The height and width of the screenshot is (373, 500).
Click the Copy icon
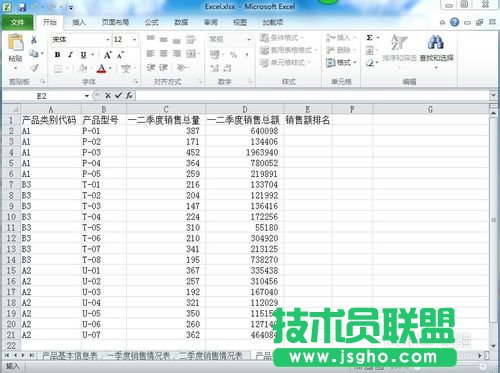click(x=34, y=53)
